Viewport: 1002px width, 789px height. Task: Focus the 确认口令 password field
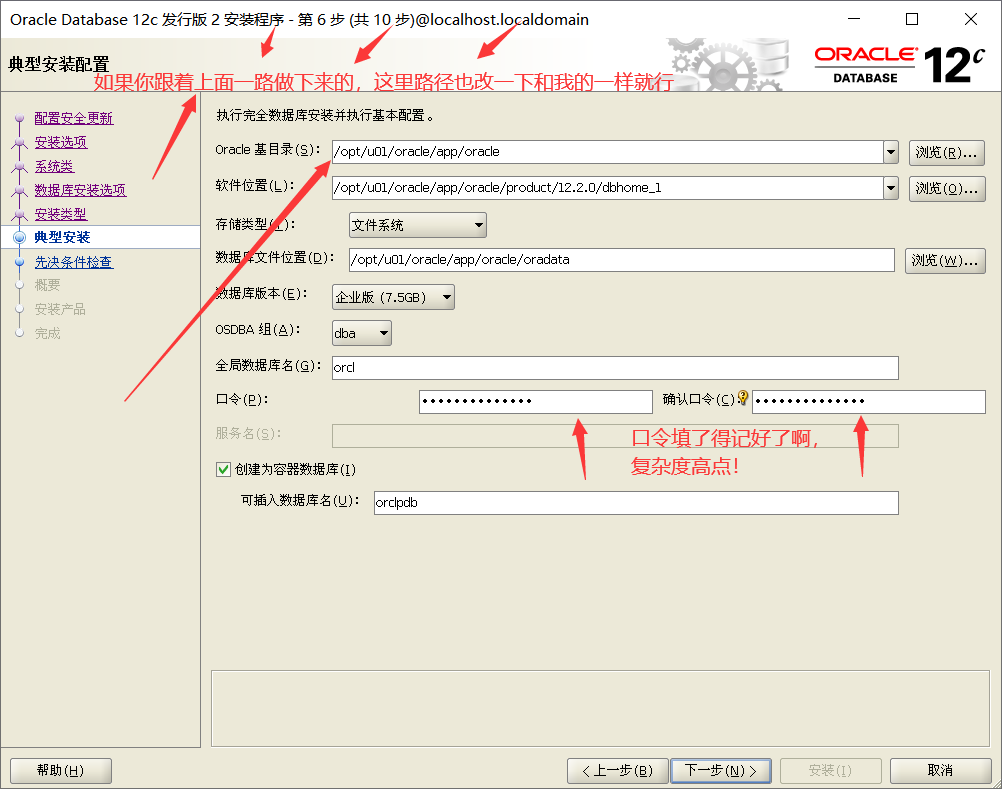(x=868, y=402)
